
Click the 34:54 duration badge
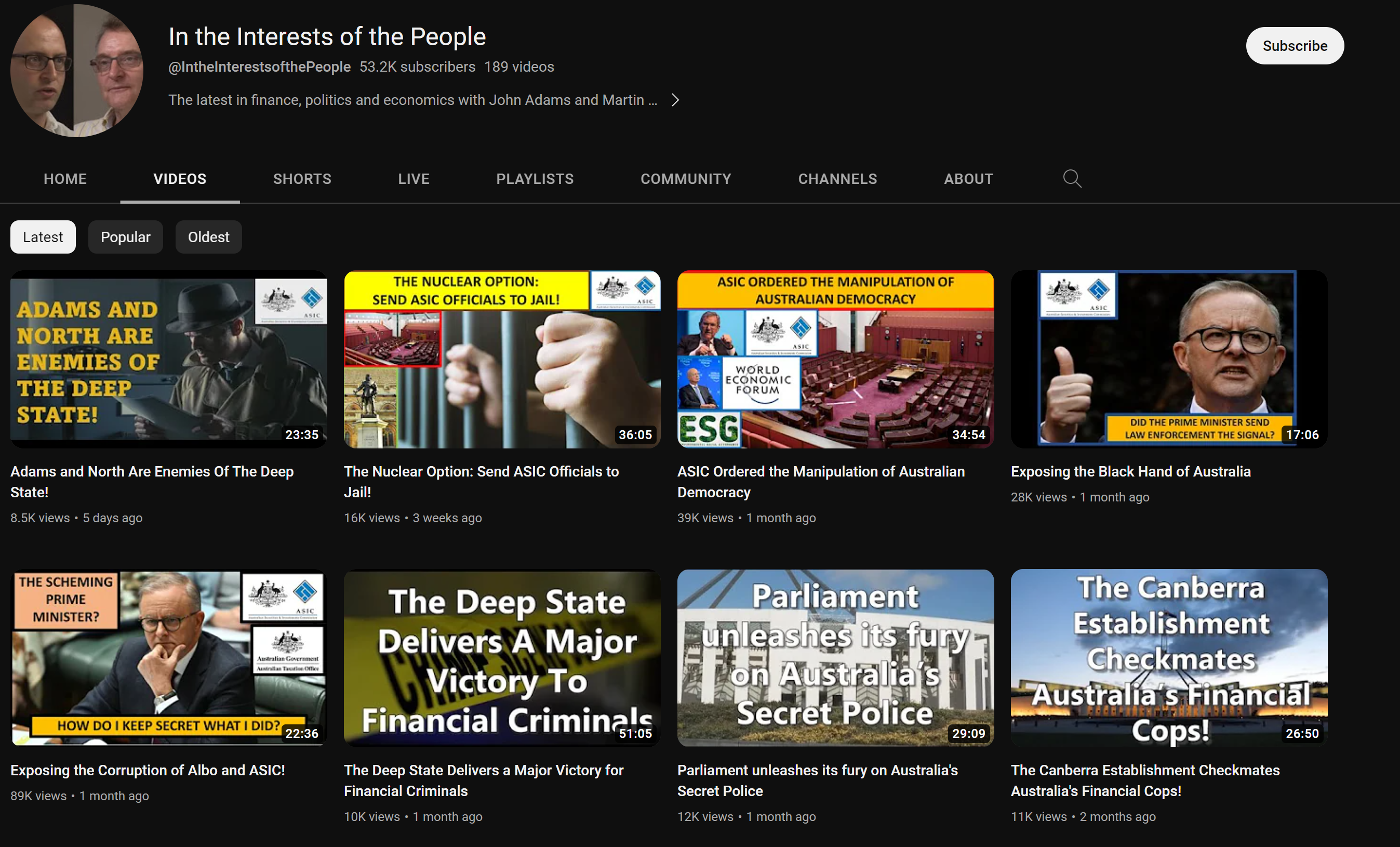point(969,435)
